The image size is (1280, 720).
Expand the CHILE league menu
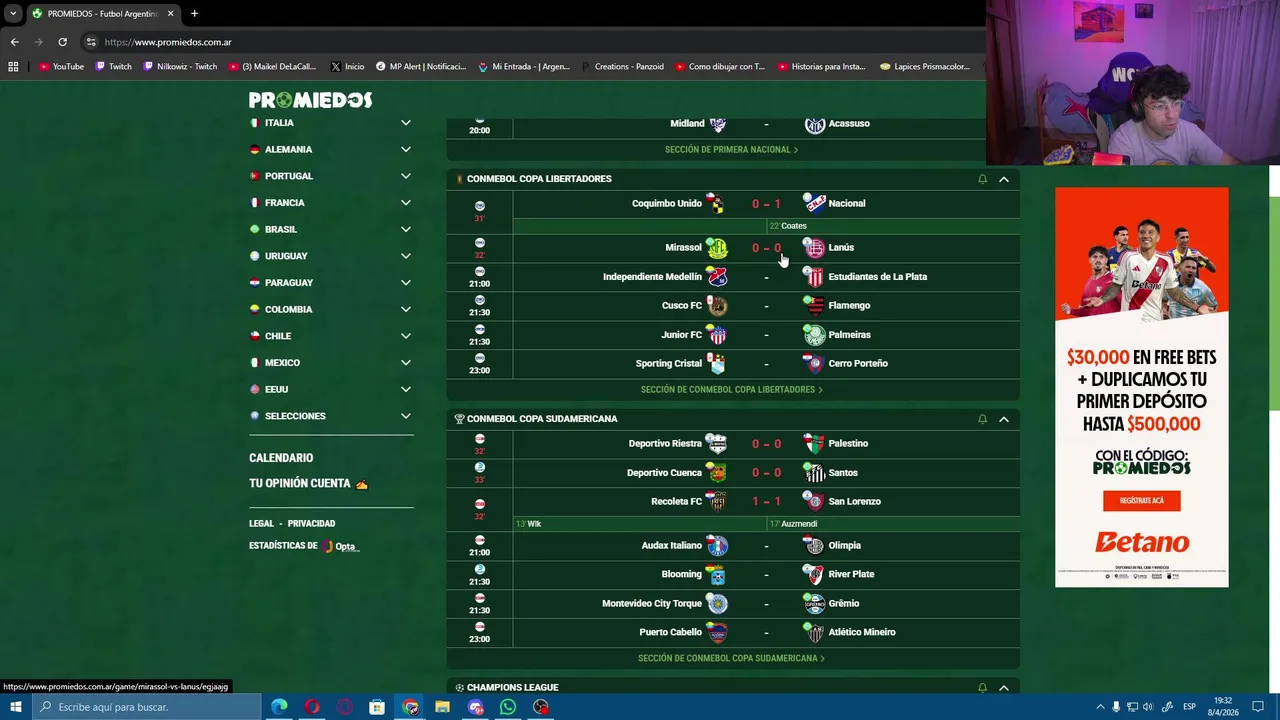pyautogui.click(x=405, y=336)
